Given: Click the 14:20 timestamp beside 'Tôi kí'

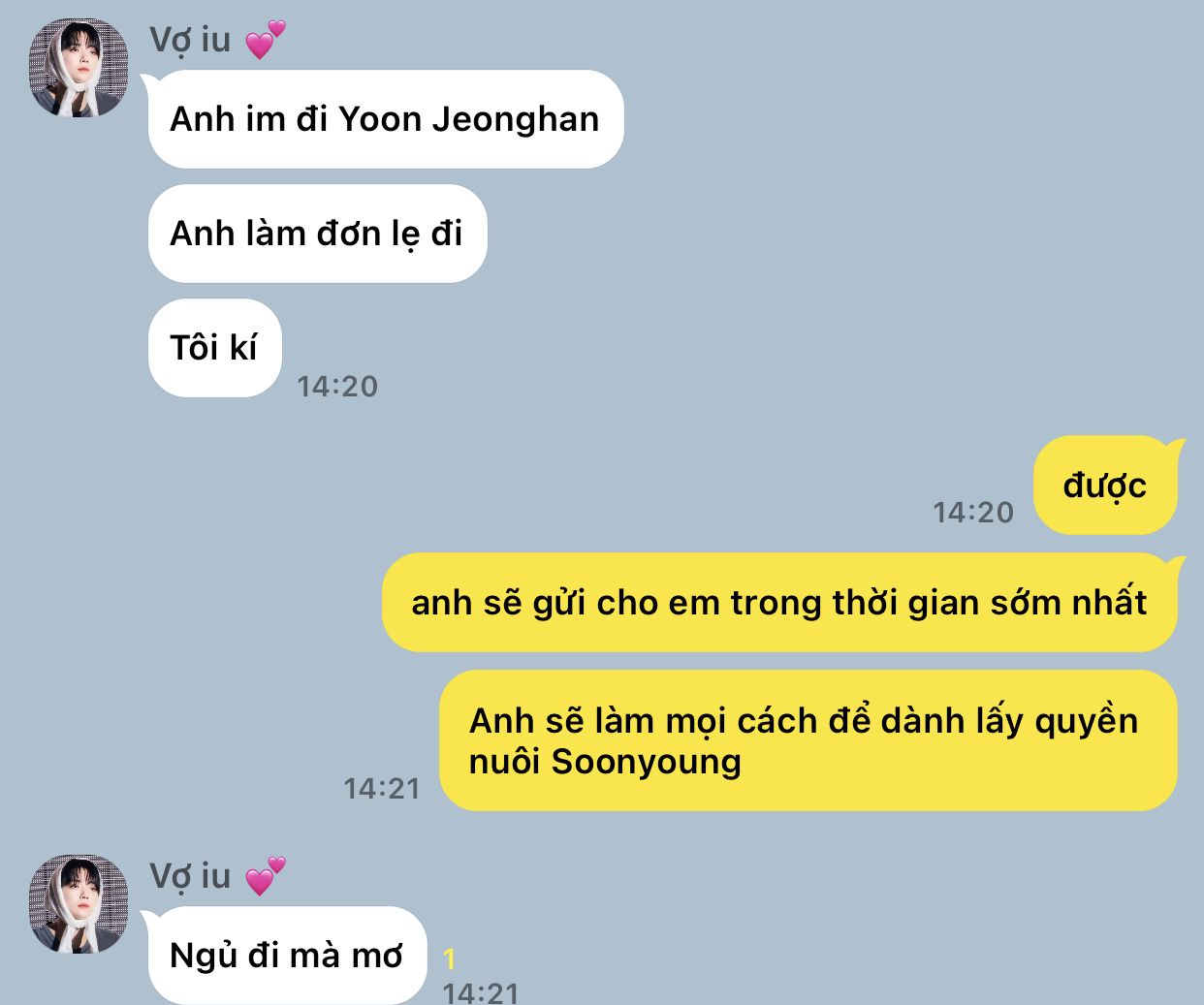Looking at the screenshot, I should 337,387.
